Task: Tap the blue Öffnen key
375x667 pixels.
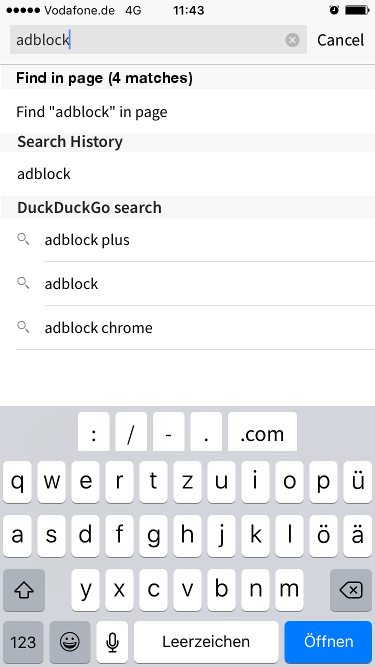Action: coord(328,642)
